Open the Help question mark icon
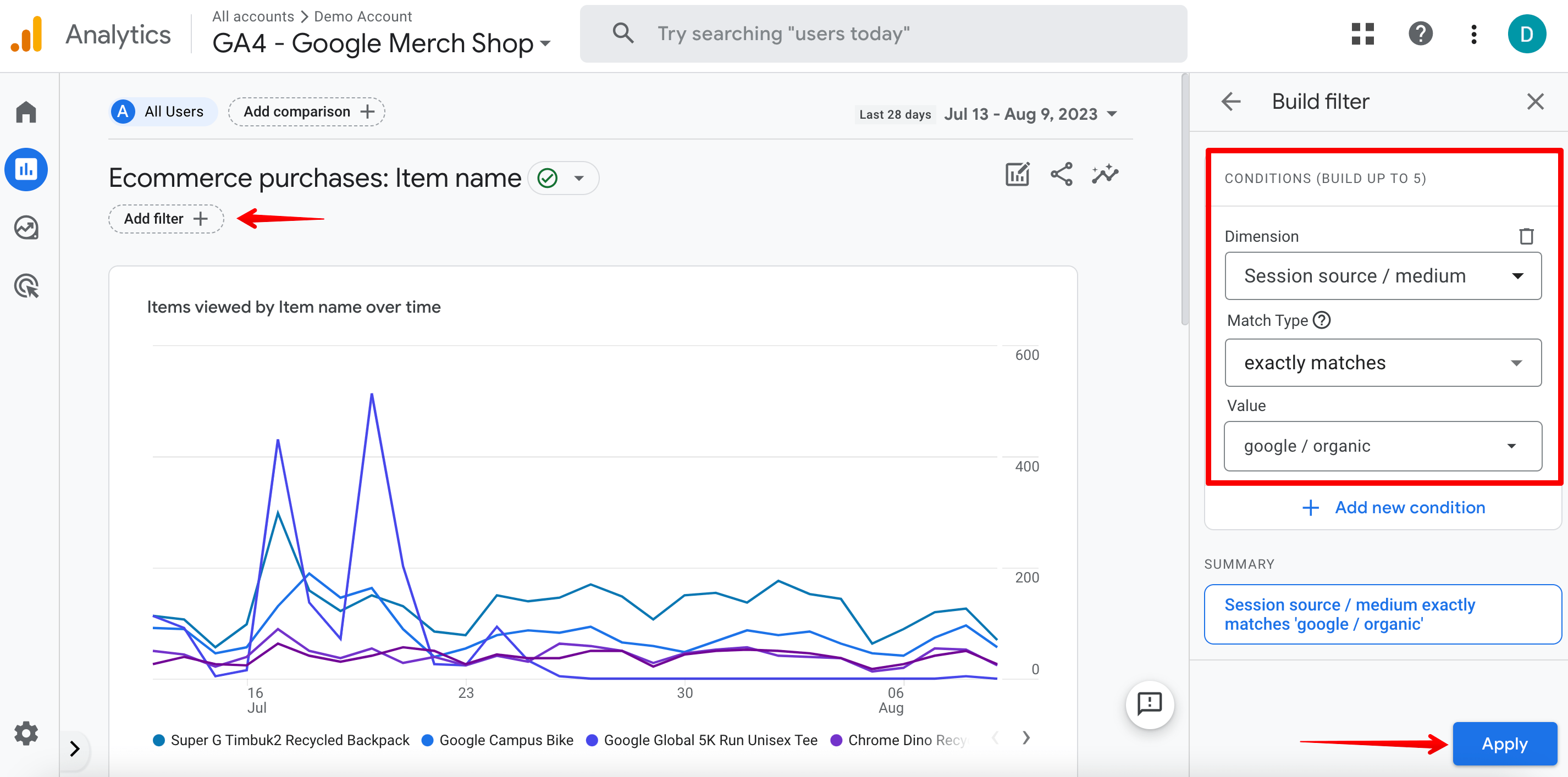This screenshot has width=1568, height=777. pyautogui.click(x=1421, y=34)
